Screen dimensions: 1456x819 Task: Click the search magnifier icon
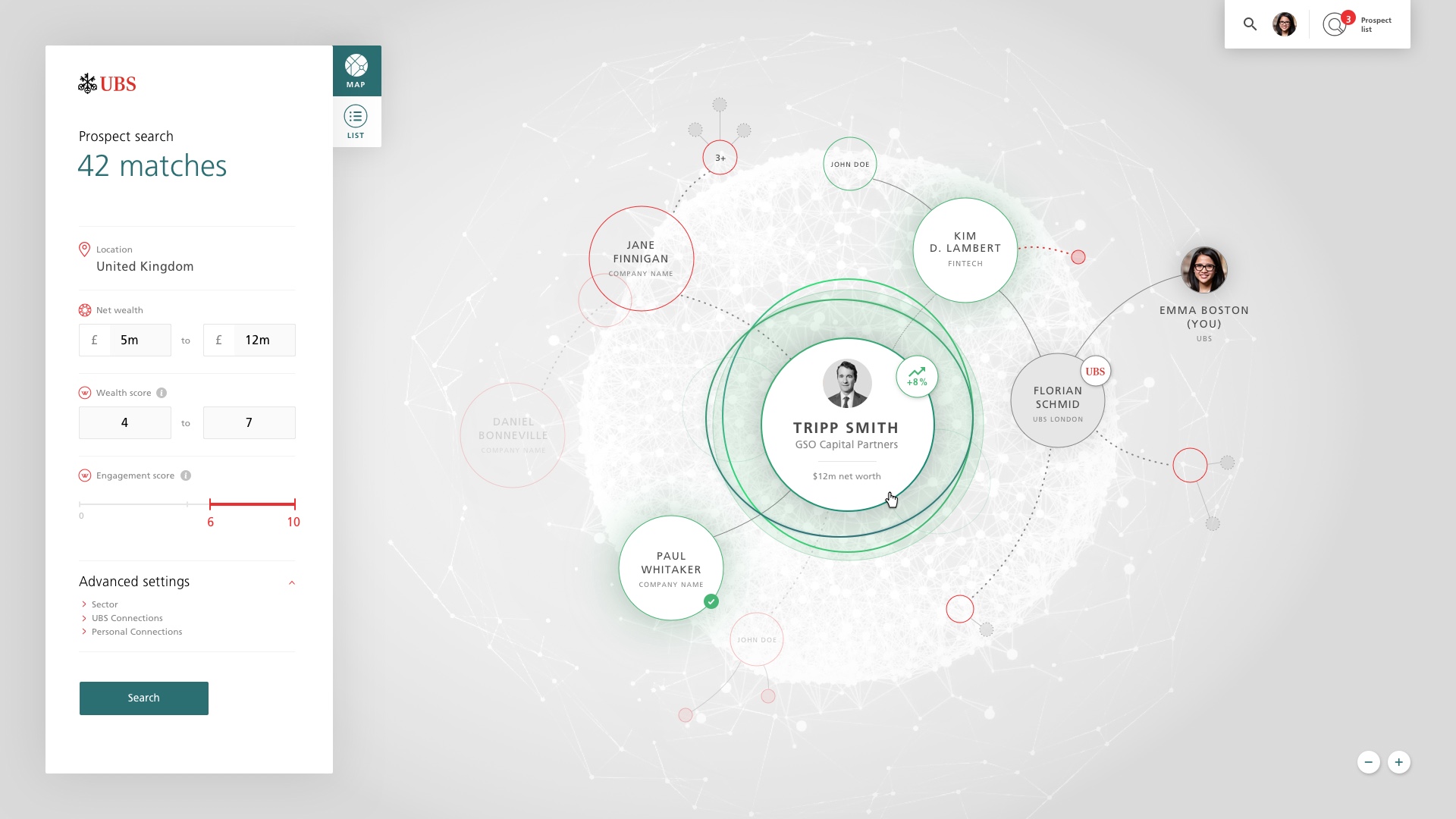[x=1250, y=24]
